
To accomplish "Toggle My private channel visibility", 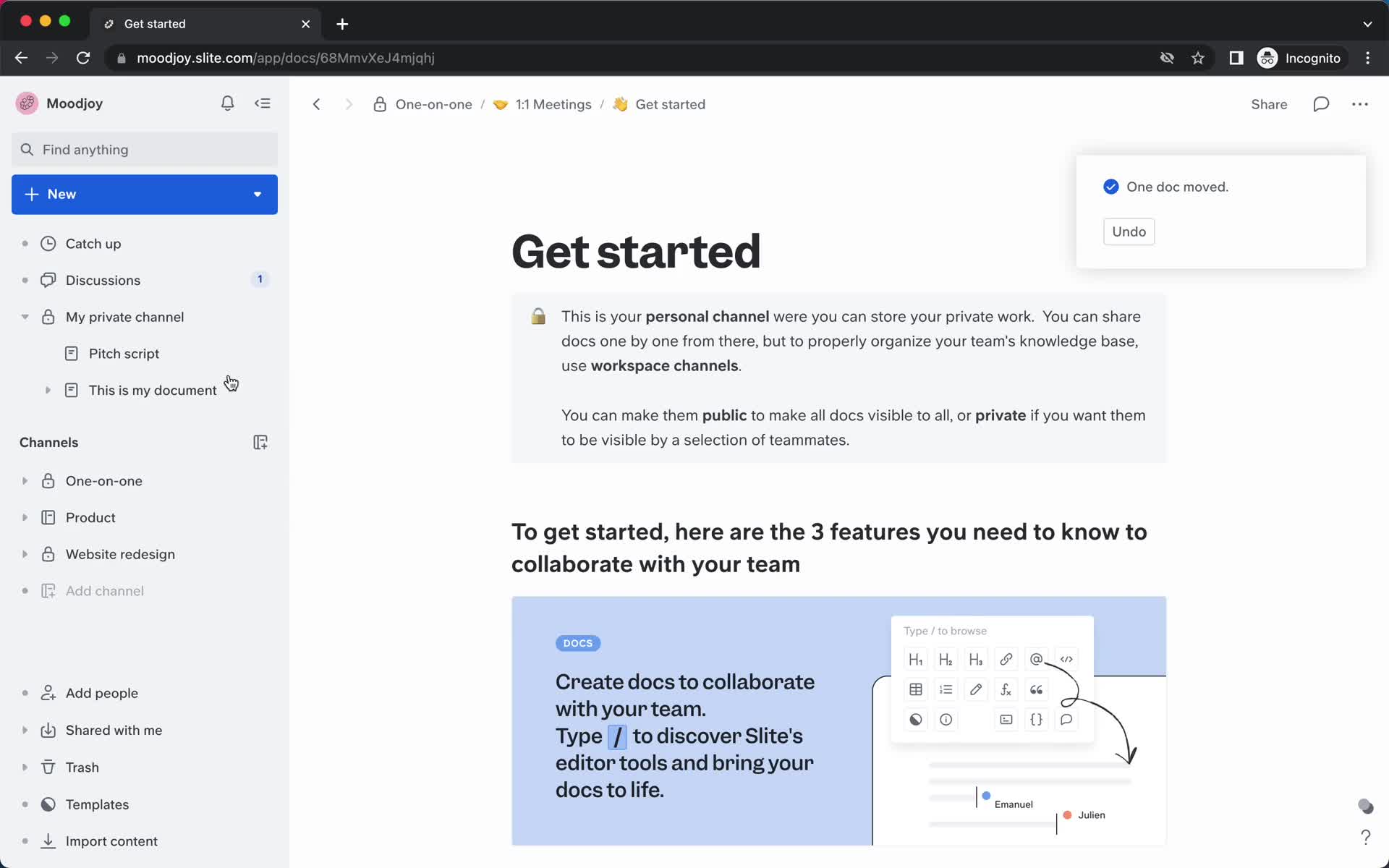I will pos(23,317).
